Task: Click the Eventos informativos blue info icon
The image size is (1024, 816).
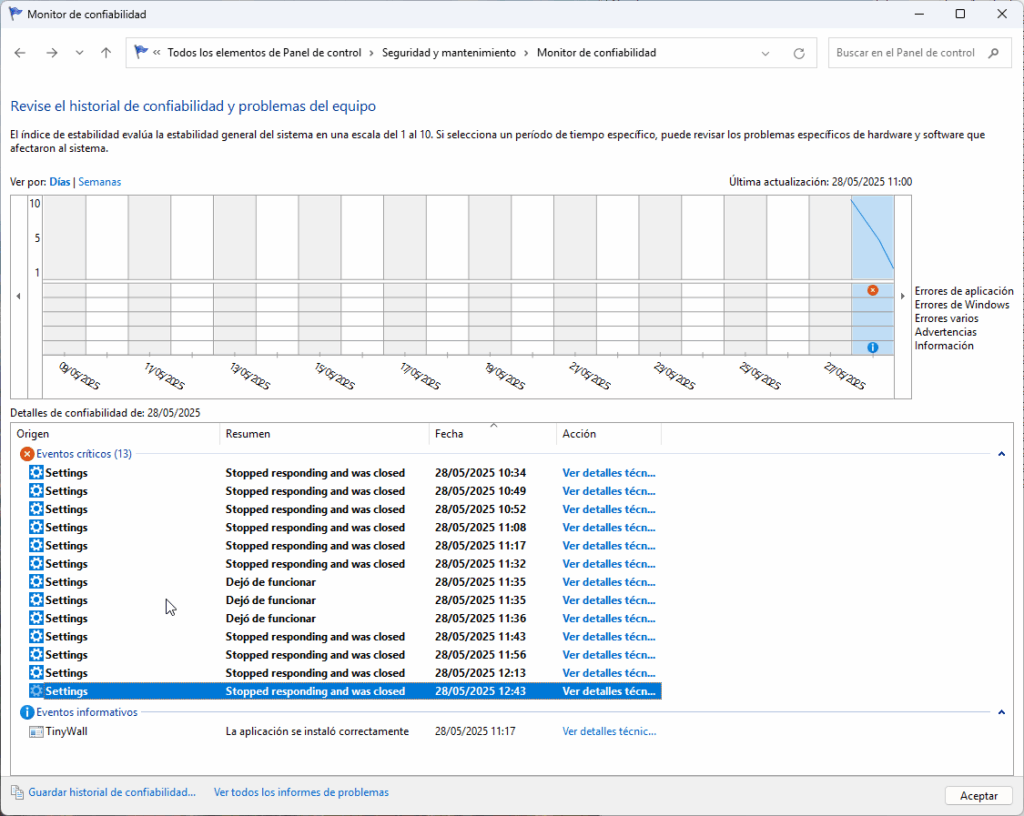Action: [x=27, y=712]
